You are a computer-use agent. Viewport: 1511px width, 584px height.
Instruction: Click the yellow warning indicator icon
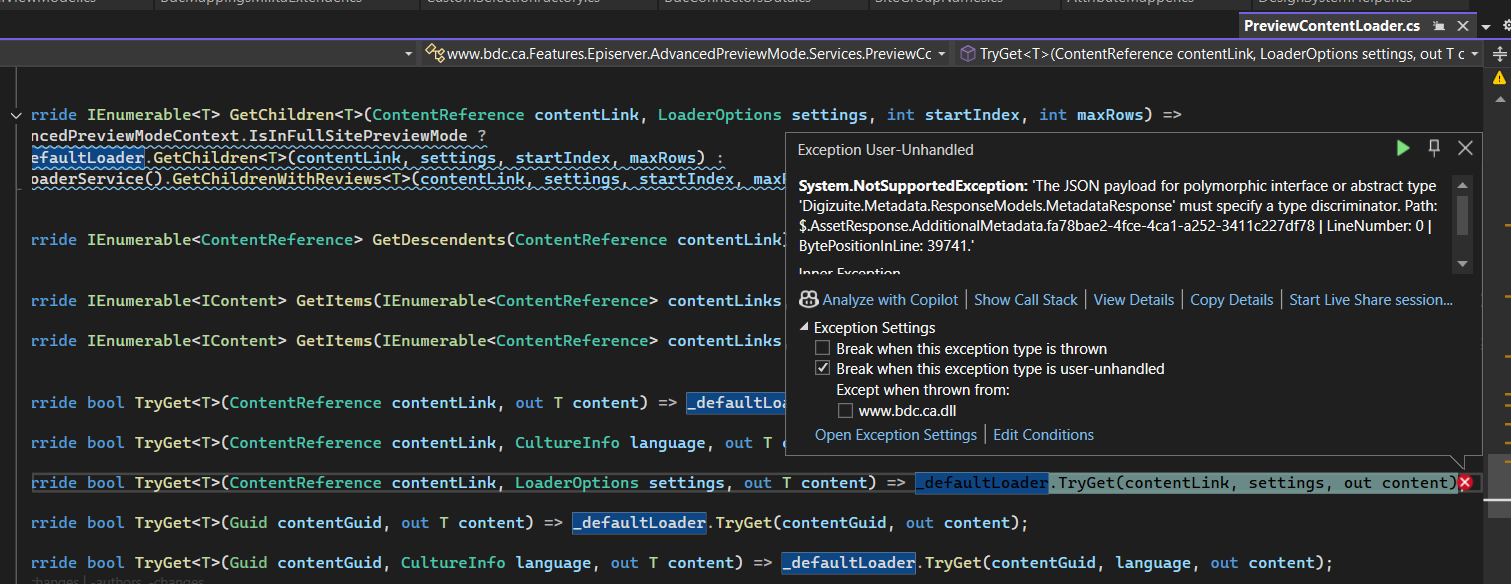[1498, 77]
